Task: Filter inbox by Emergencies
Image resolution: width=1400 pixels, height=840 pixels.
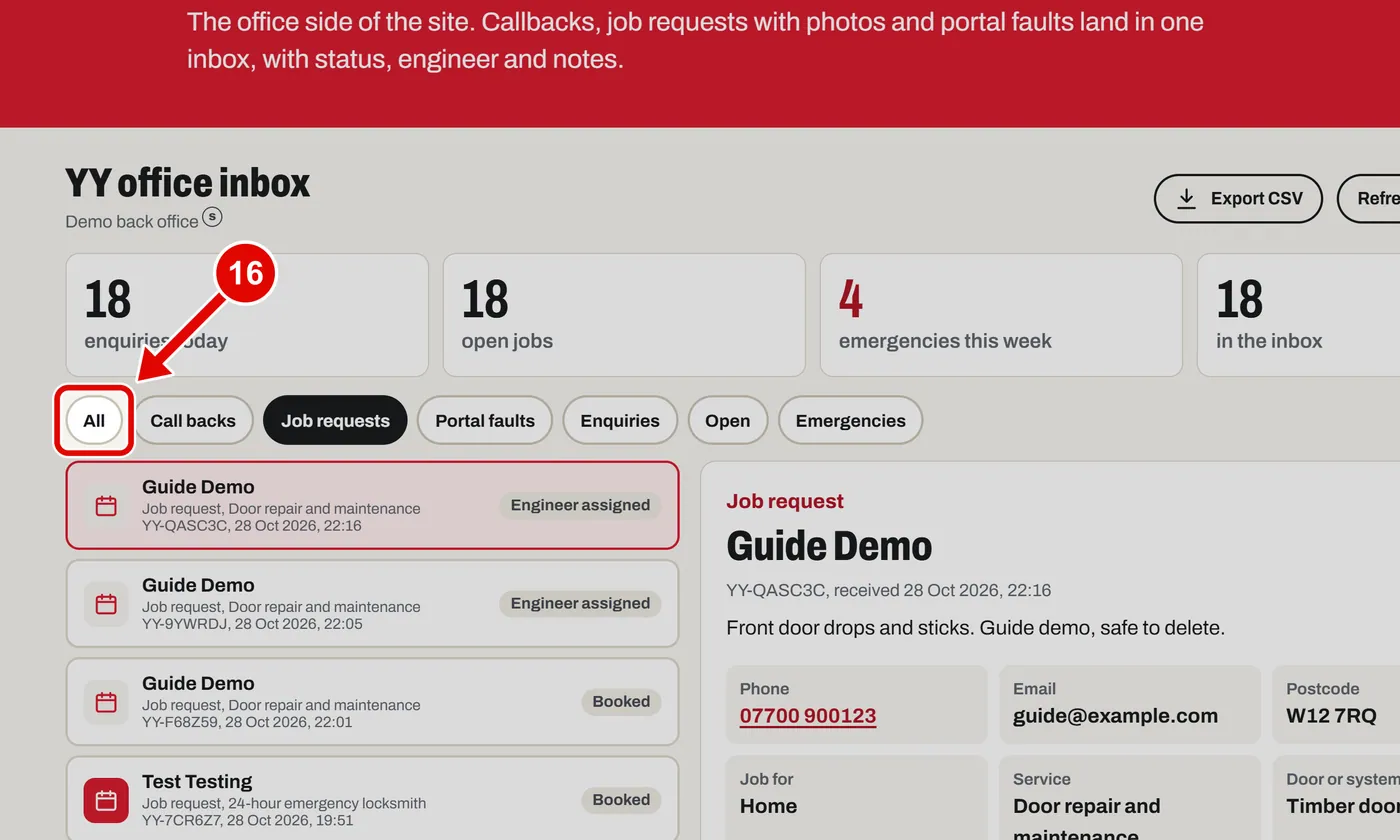Action: pyautogui.click(x=851, y=421)
